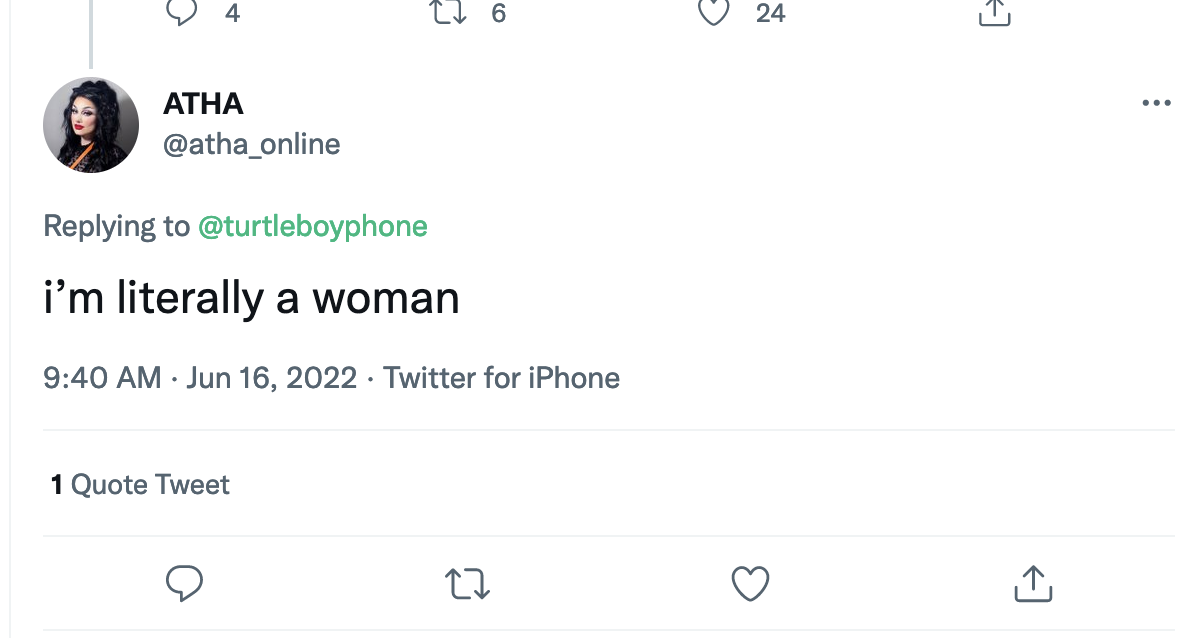Click the tweet text "i'm literally a woman"
The width and height of the screenshot is (1204, 638).
click(x=251, y=299)
